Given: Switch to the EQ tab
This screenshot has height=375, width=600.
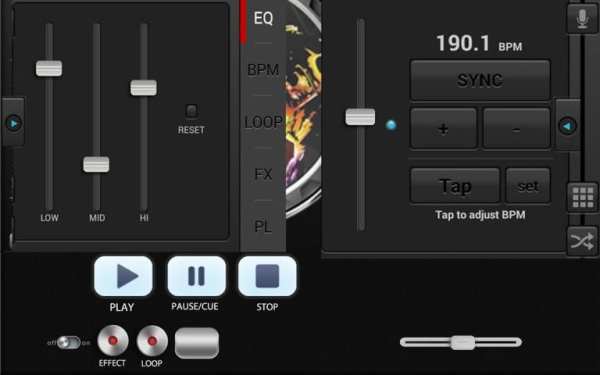Looking at the screenshot, I should pos(263,18).
